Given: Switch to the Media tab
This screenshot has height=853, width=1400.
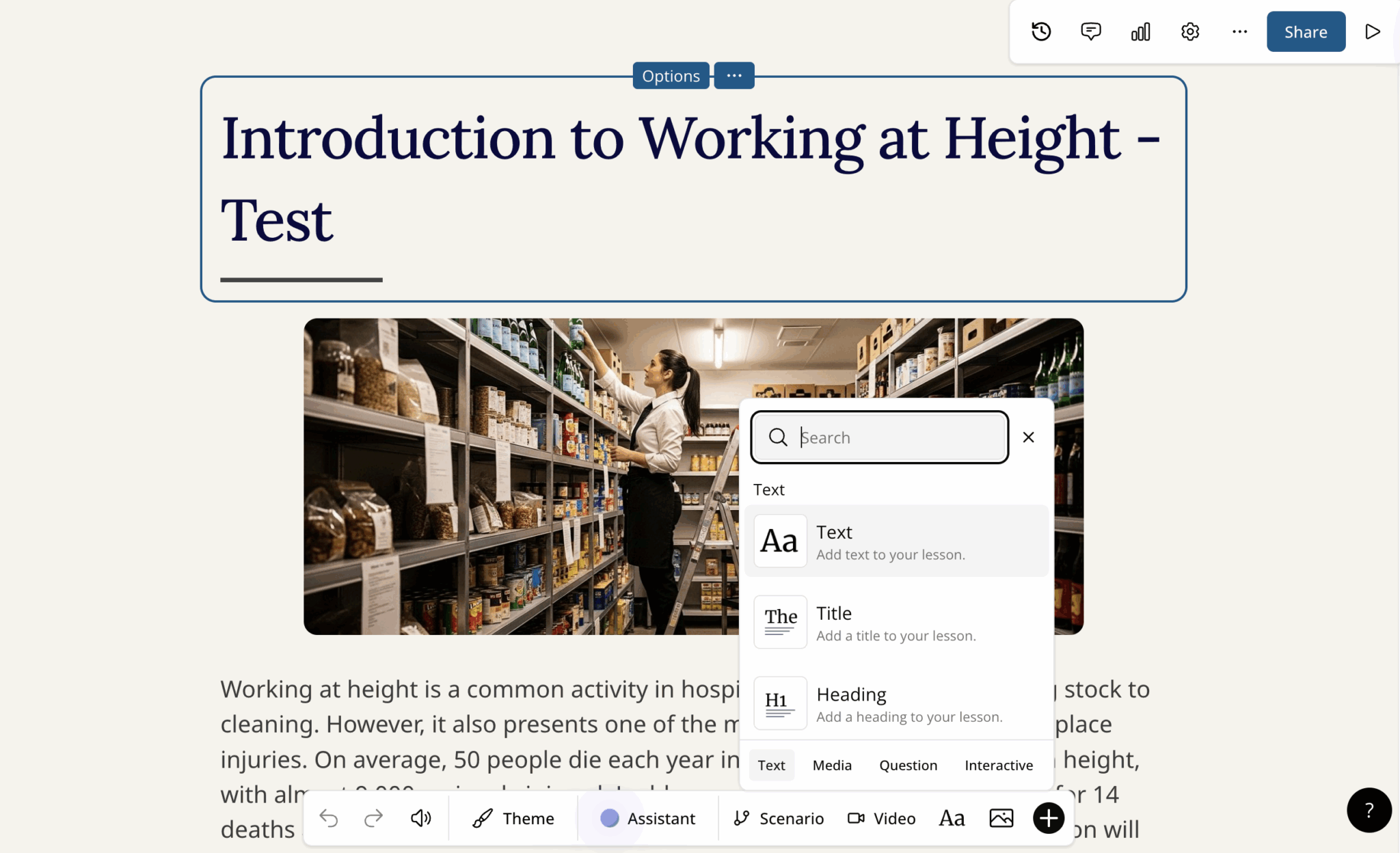Looking at the screenshot, I should click(831, 765).
